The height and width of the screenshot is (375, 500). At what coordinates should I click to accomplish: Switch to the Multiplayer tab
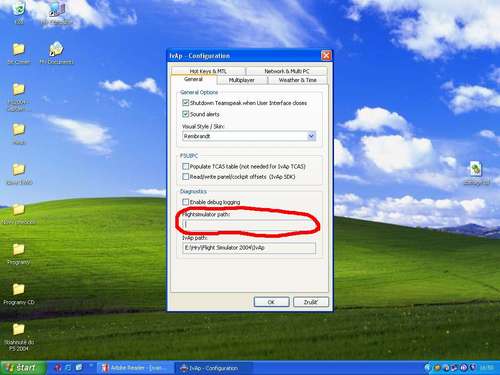(x=242, y=80)
